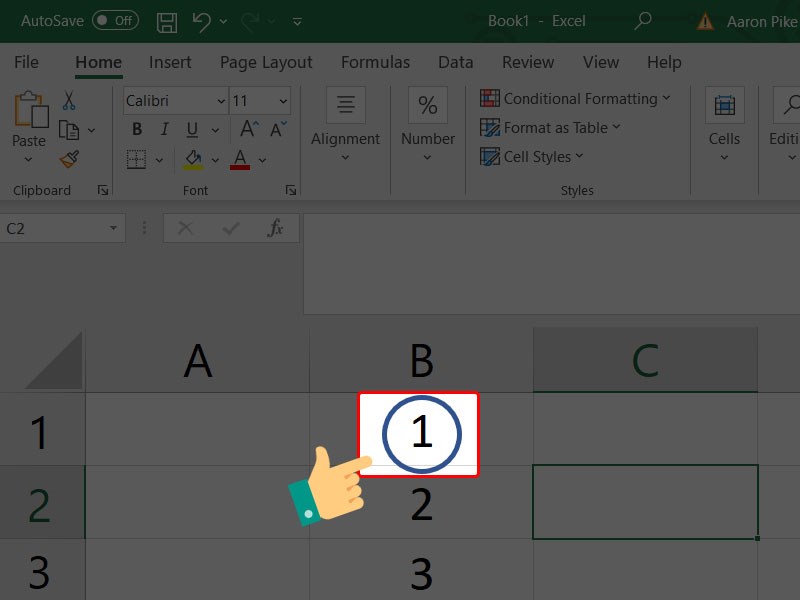Viewport: 800px width, 600px height.
Task: Select the Format Painter brush
Action: pyautogui.click(x=69, y=160)
